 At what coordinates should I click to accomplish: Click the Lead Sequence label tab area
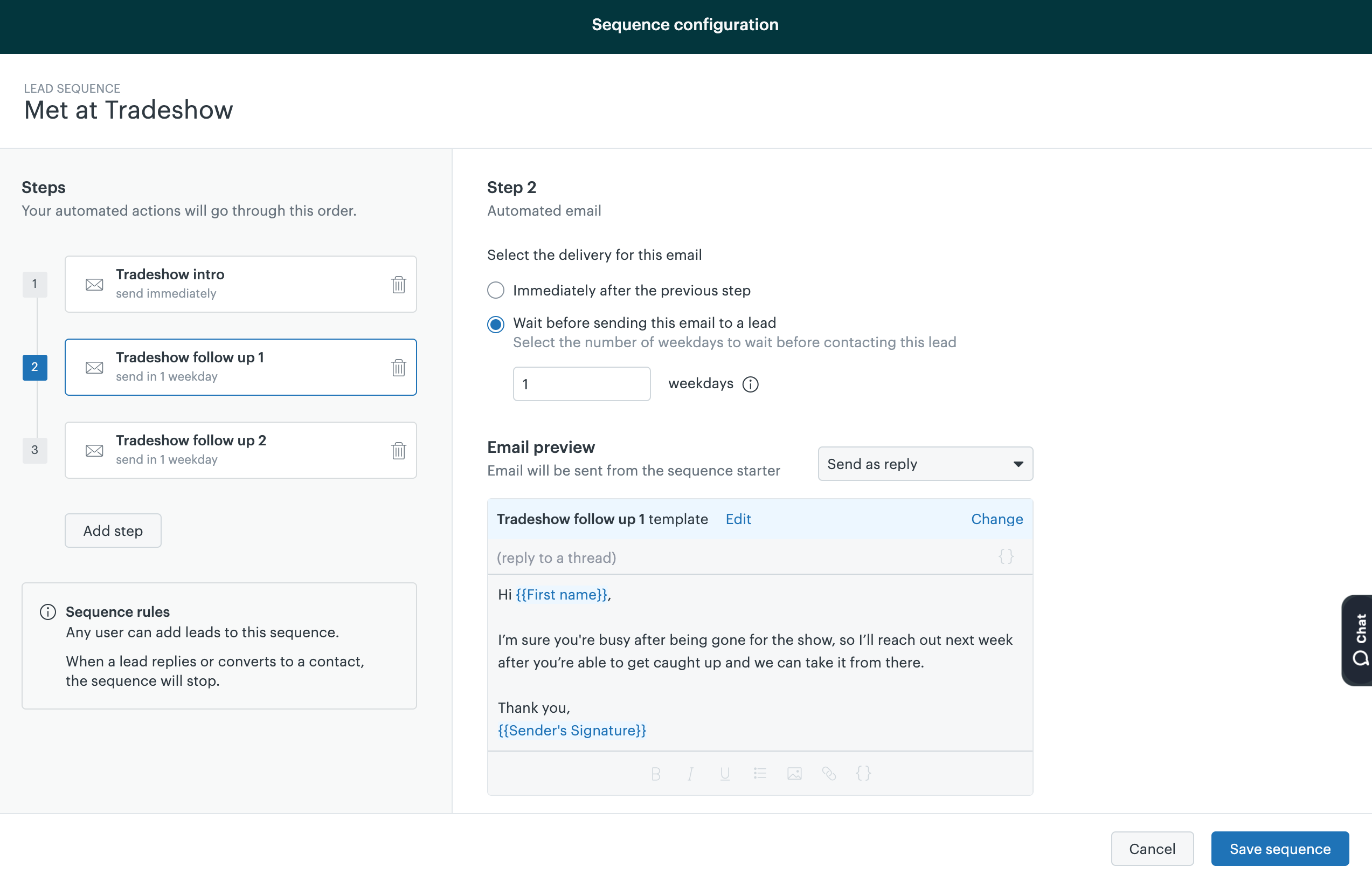coord(71,88)
